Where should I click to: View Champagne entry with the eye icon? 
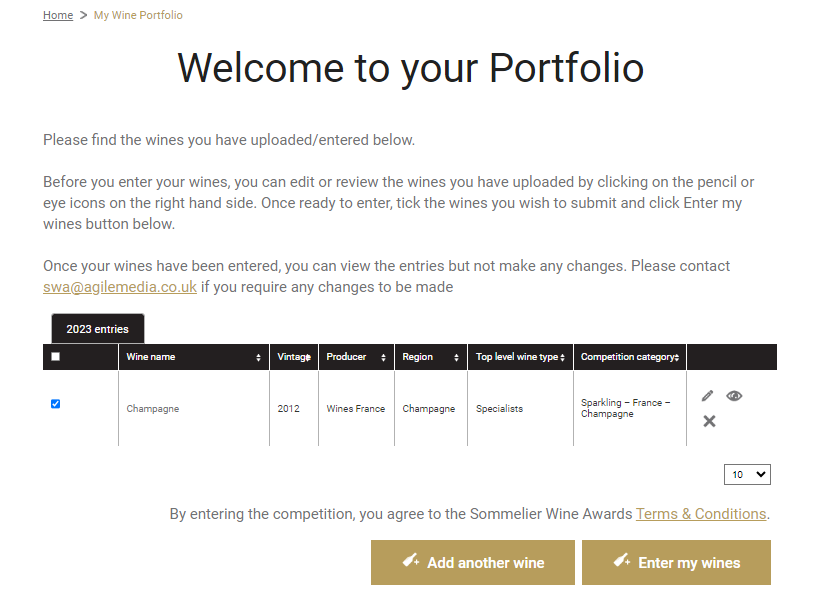click(x=734, y=396)
